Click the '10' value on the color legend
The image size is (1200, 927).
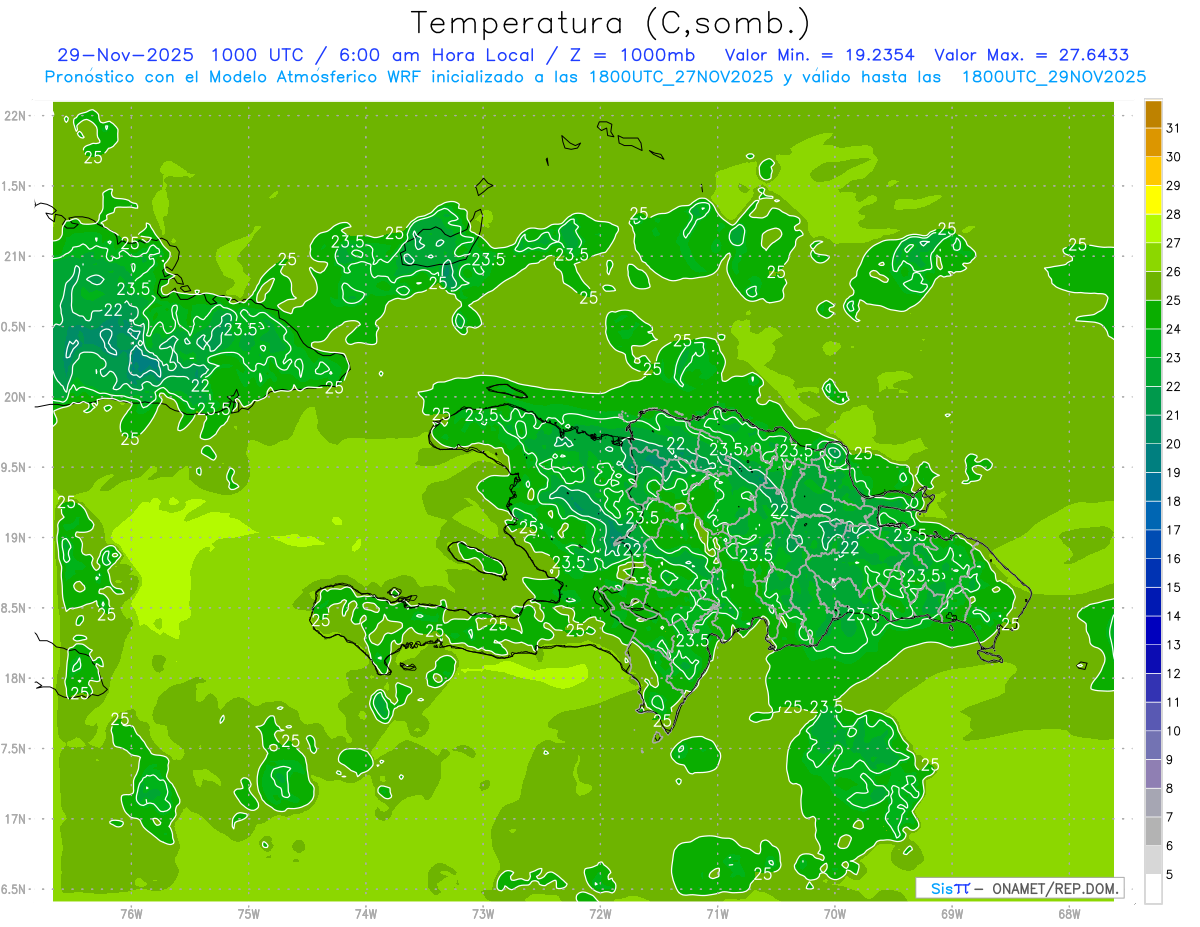(1173, 731)
